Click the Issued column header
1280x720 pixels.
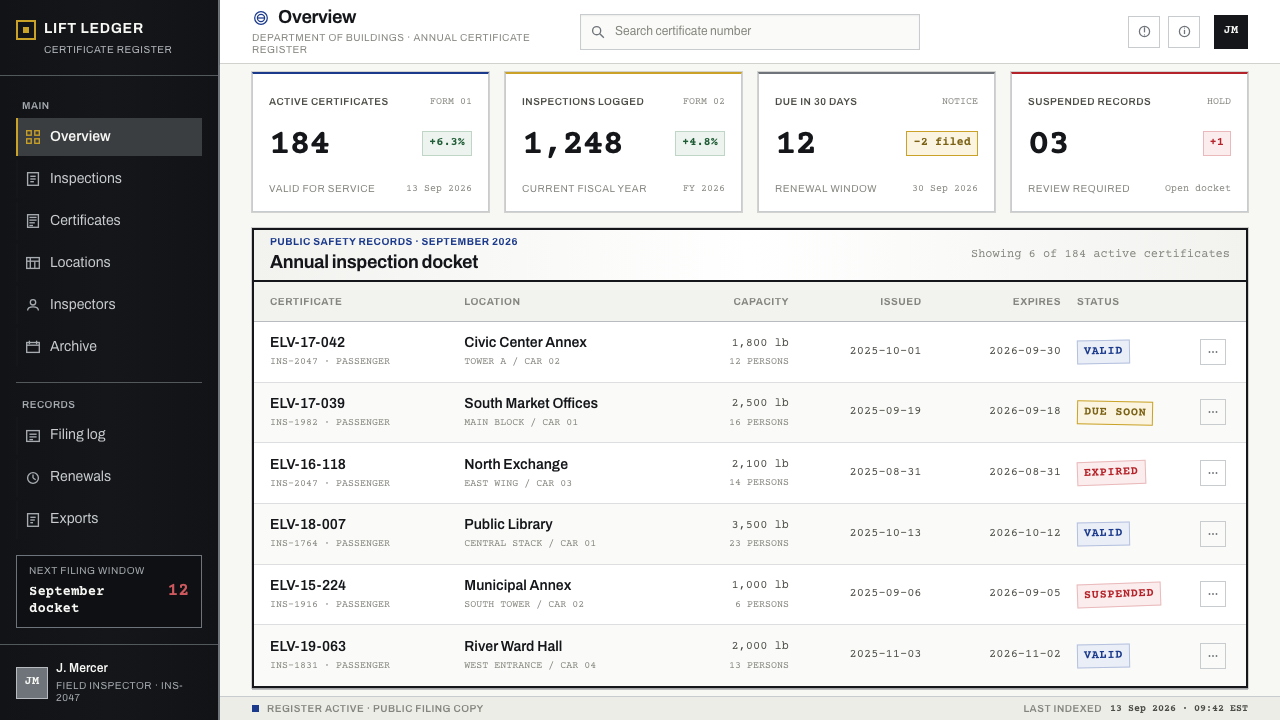point(901,302)
